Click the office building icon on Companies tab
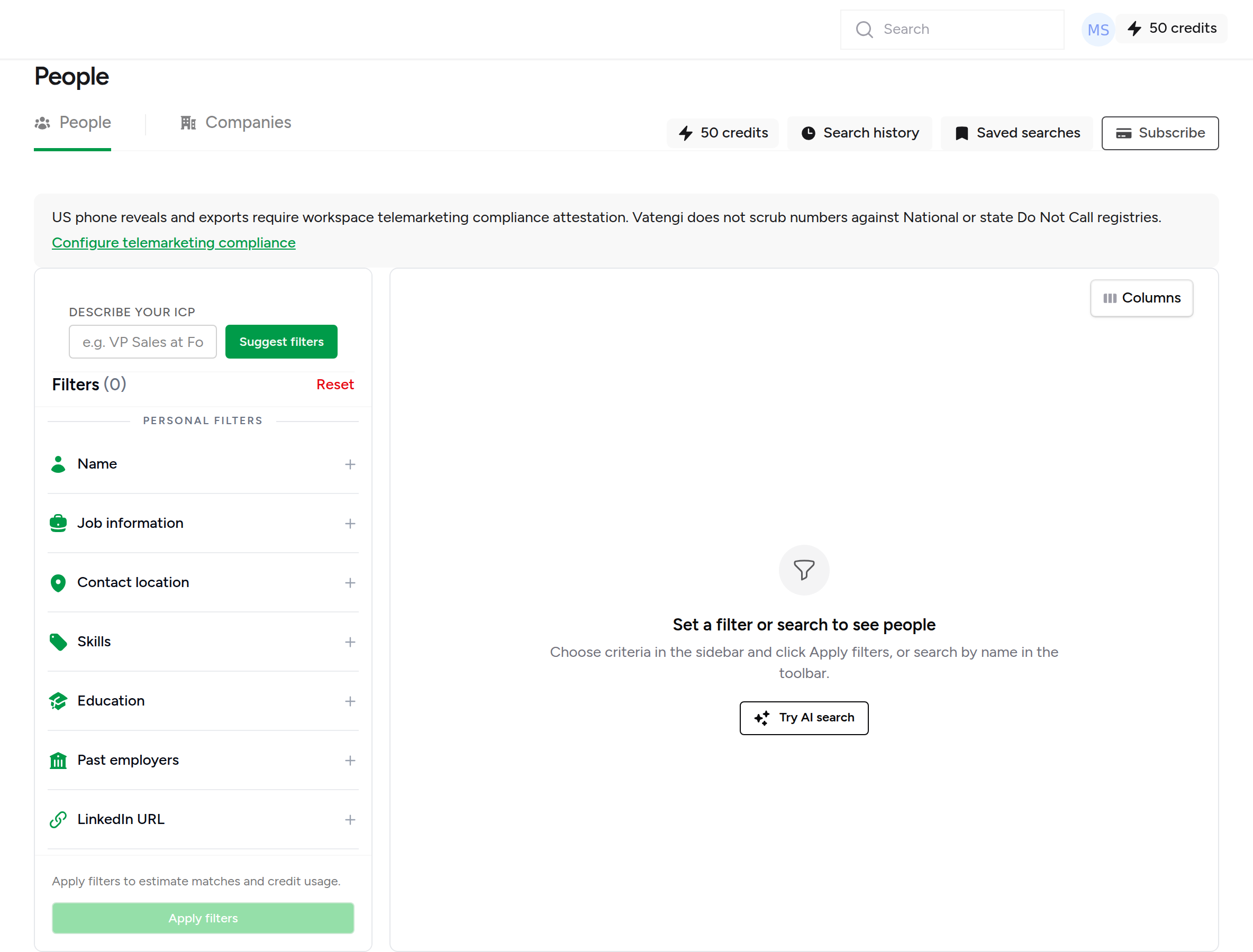 point(188,123)
